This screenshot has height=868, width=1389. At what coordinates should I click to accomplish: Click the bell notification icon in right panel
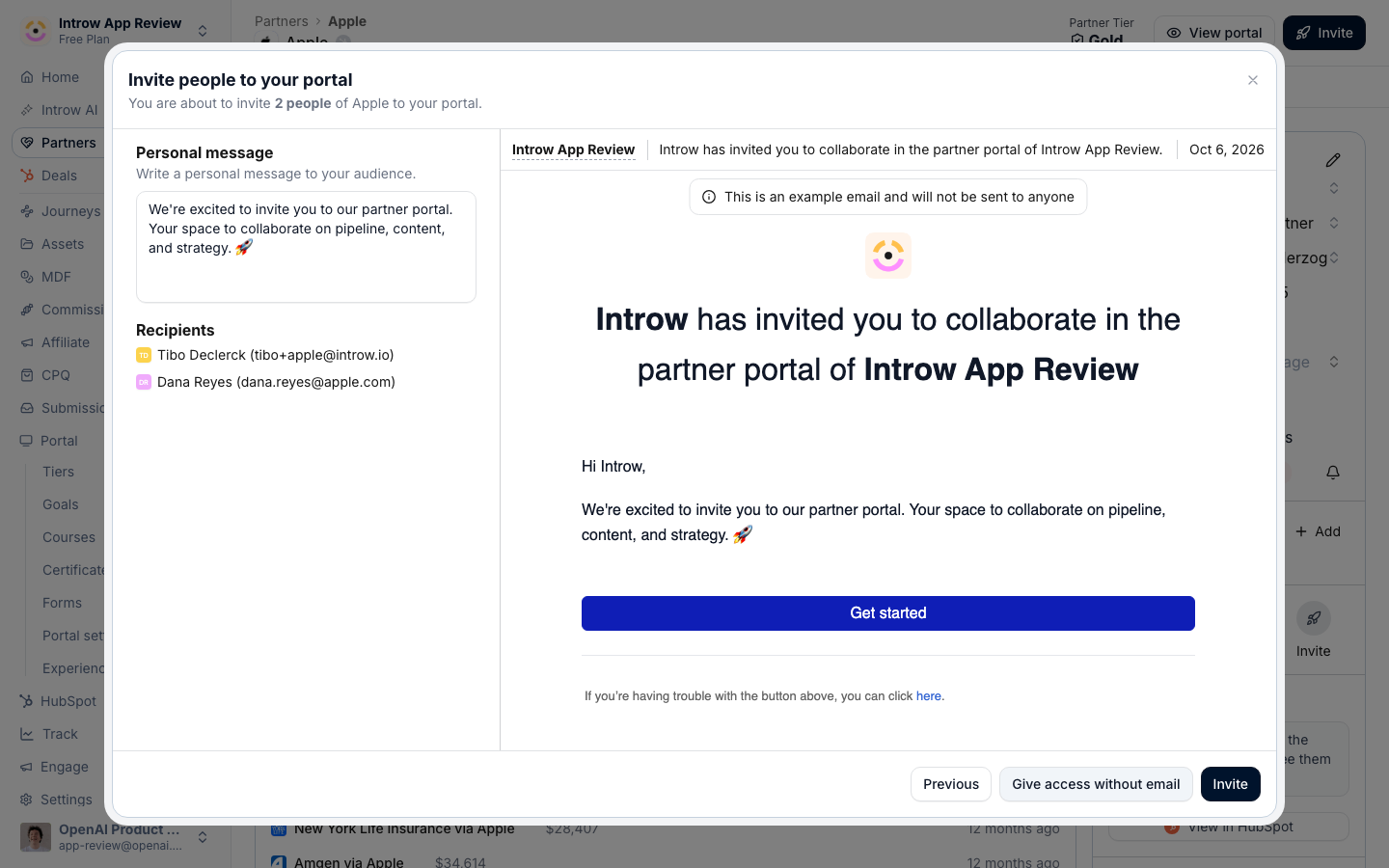click(x=1333, y=473)
